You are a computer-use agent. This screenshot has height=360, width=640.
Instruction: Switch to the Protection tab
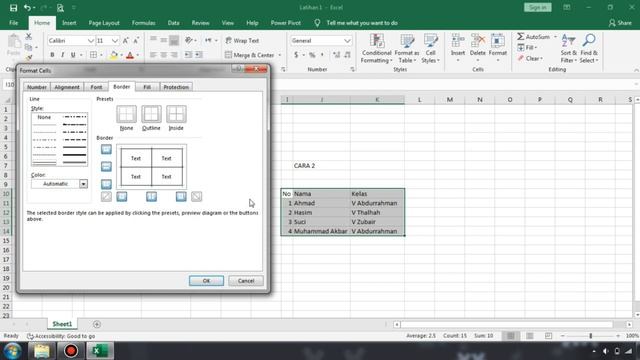pos(176,87)
